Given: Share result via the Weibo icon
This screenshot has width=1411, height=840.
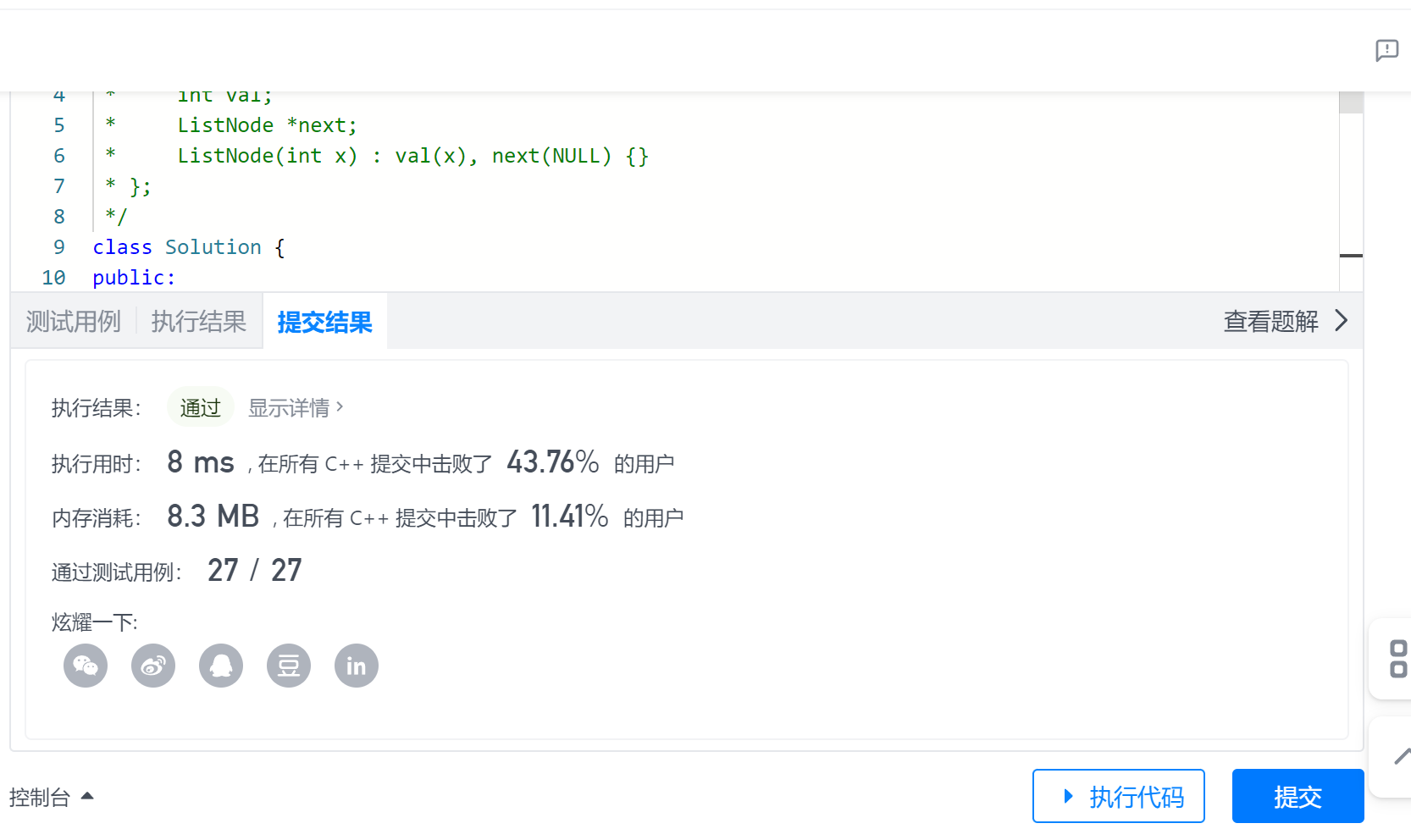Looking at the screenshot, I should click(x=153, y=666).
